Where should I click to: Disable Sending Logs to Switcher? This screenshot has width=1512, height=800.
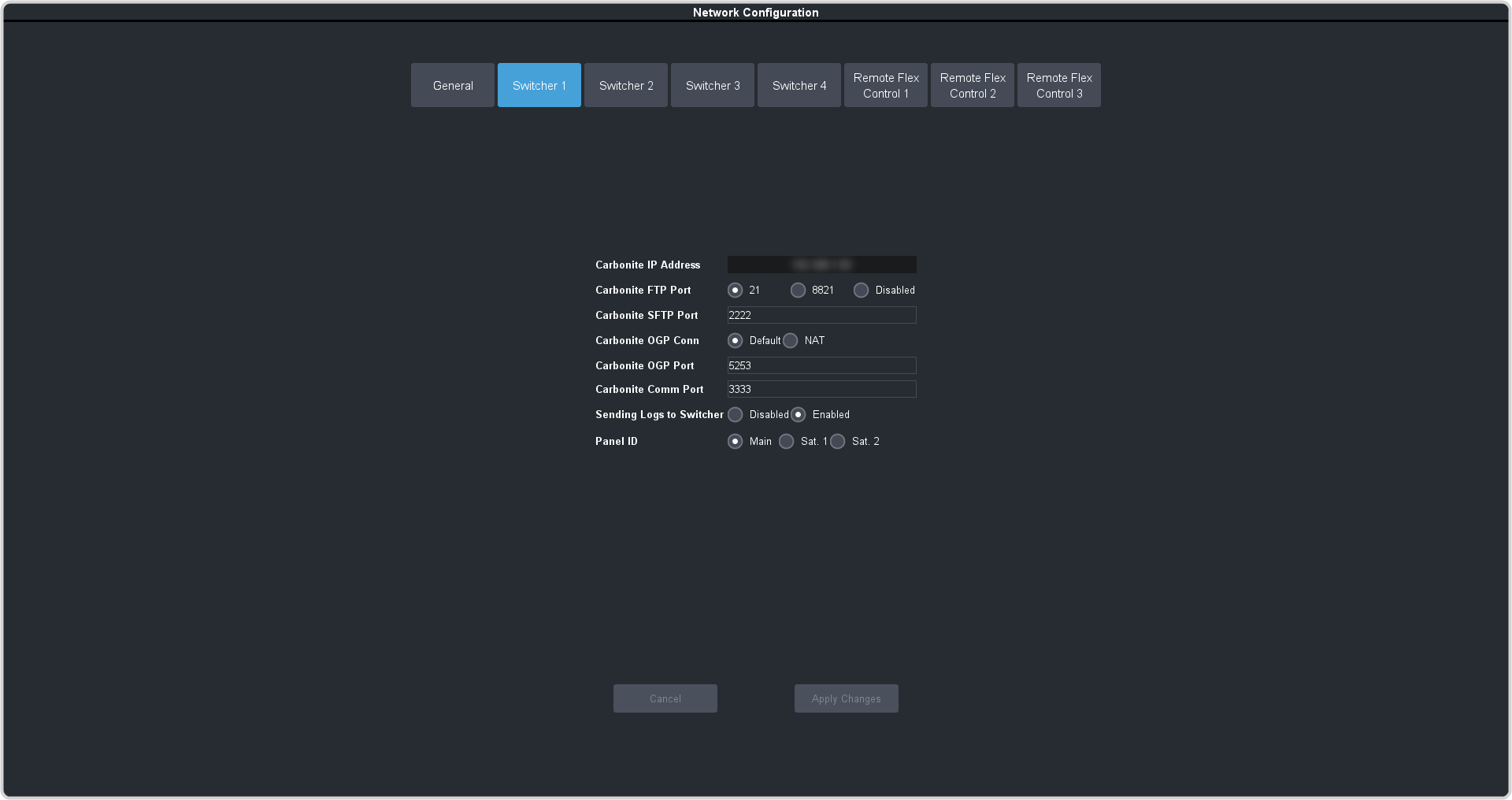[735, 414]
